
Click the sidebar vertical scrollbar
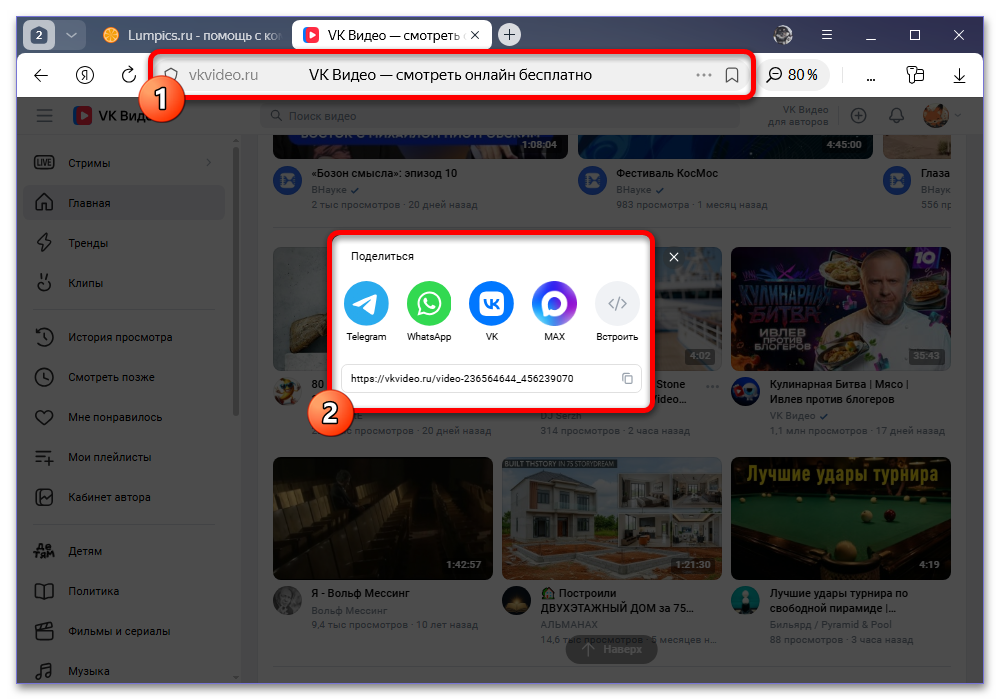[236, 281]
